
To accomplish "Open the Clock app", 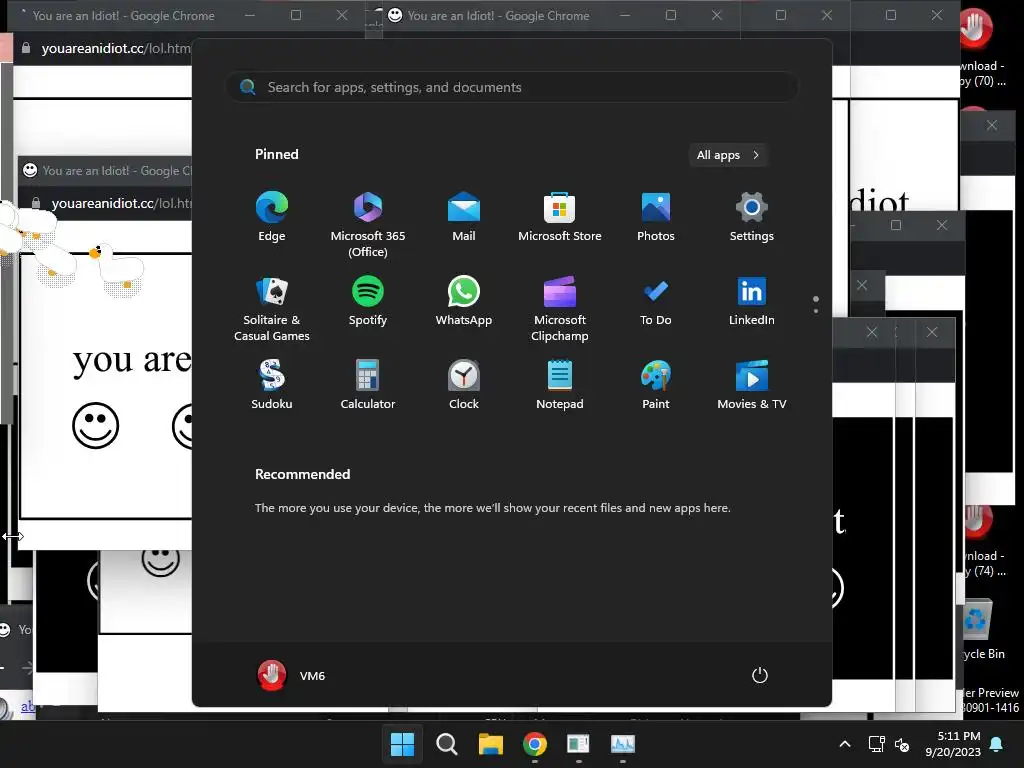I will point(464,385).
